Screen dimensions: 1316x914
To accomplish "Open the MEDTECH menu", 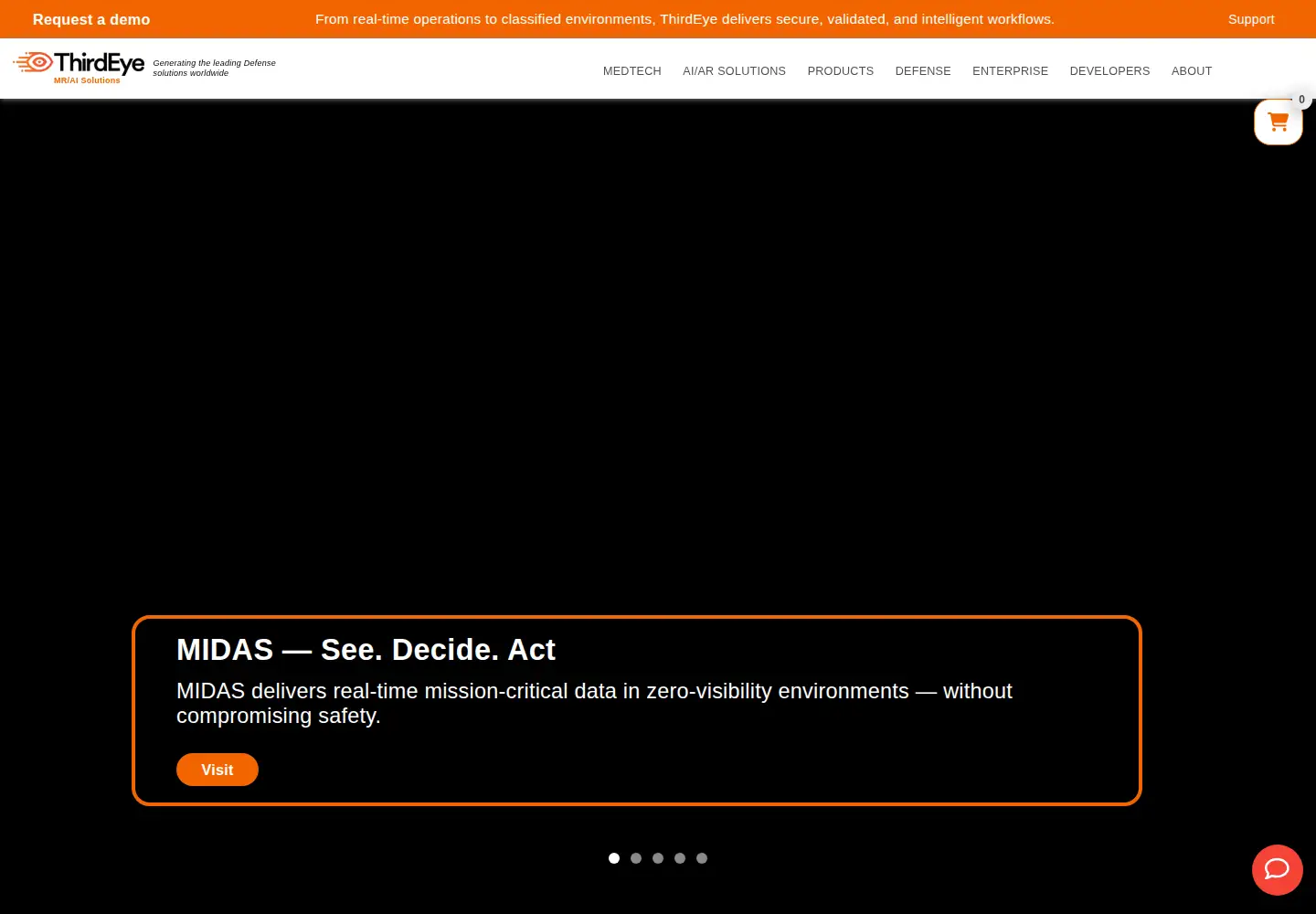I will click(632, 71).
